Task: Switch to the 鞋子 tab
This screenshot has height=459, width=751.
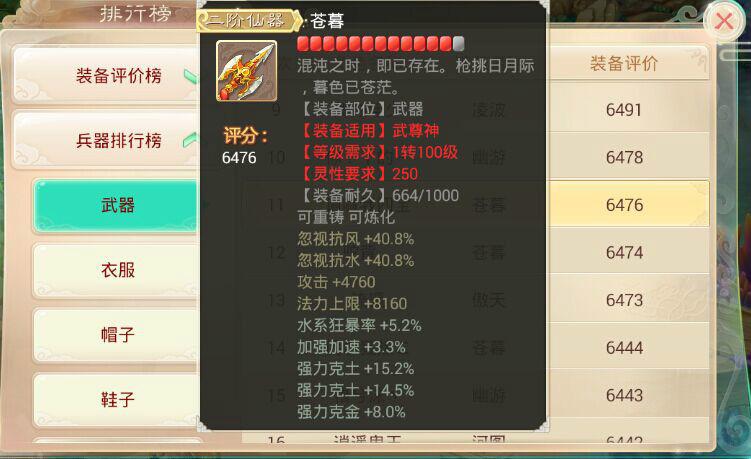Action: pyautogui.click(x=115, y=399)
